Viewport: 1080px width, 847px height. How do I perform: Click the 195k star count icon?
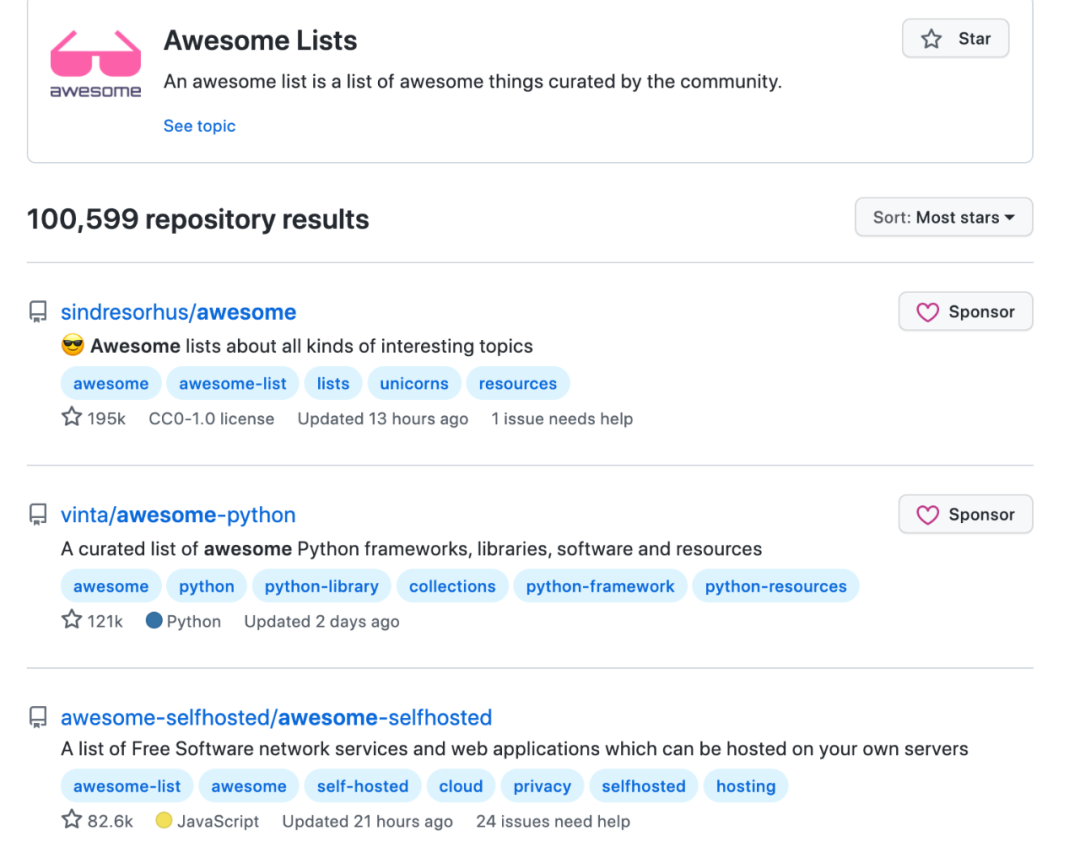tap(72, 417)
